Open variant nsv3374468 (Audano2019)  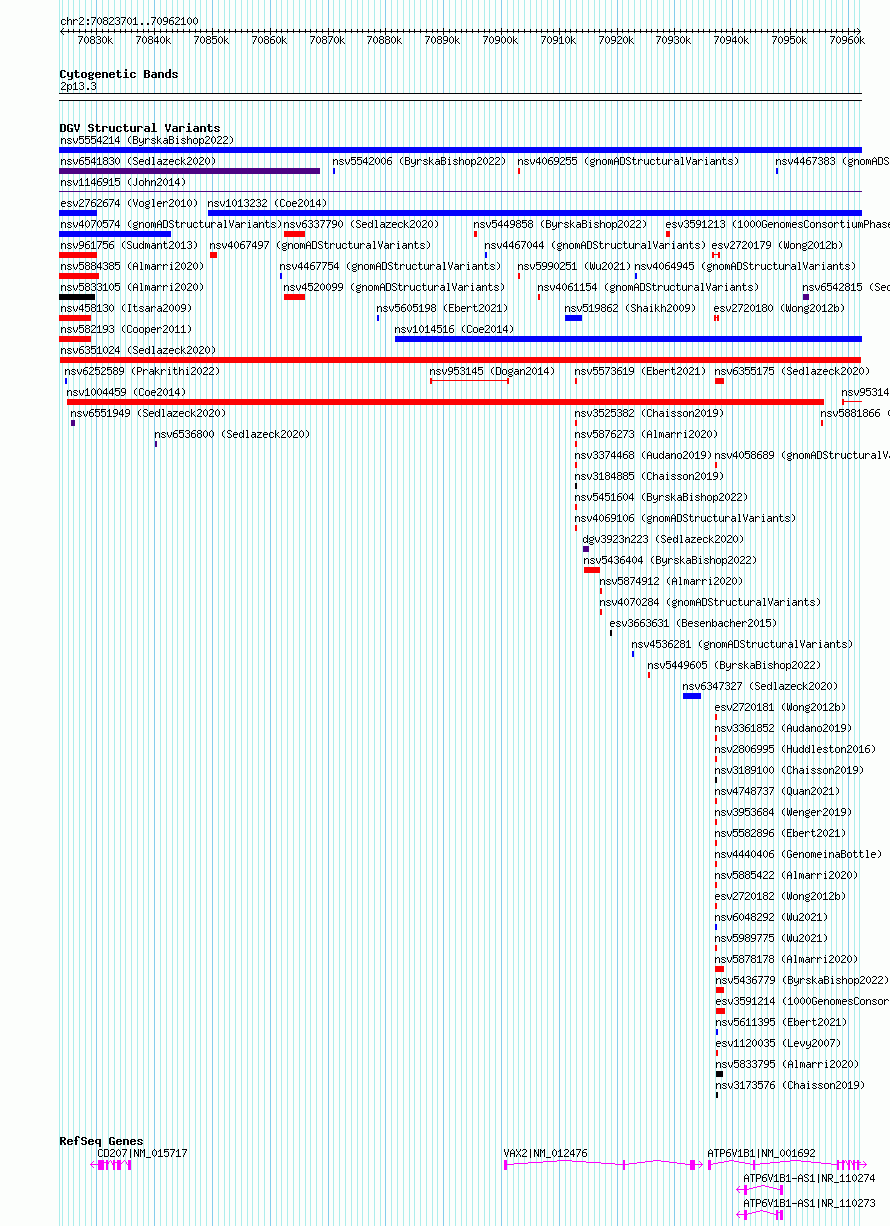(x=643, y=456)
